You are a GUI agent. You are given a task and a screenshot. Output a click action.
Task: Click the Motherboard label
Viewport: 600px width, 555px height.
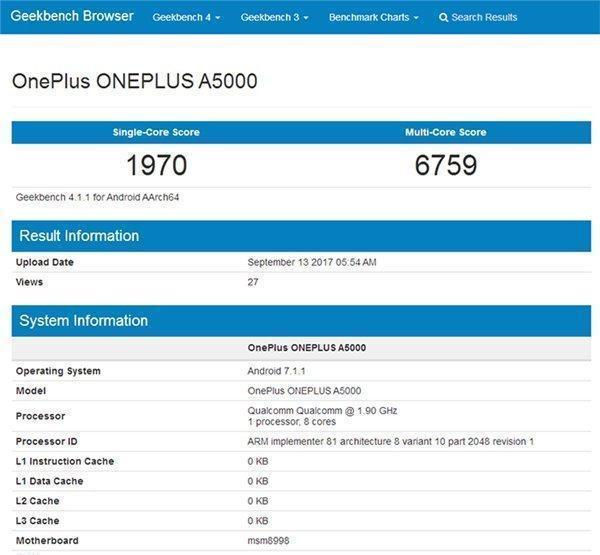coord(47,540)
